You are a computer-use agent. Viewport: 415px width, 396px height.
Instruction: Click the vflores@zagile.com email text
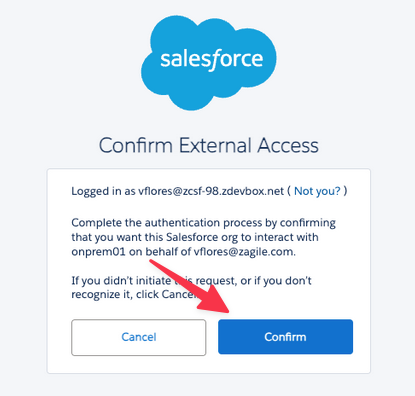tap(244, 252)
